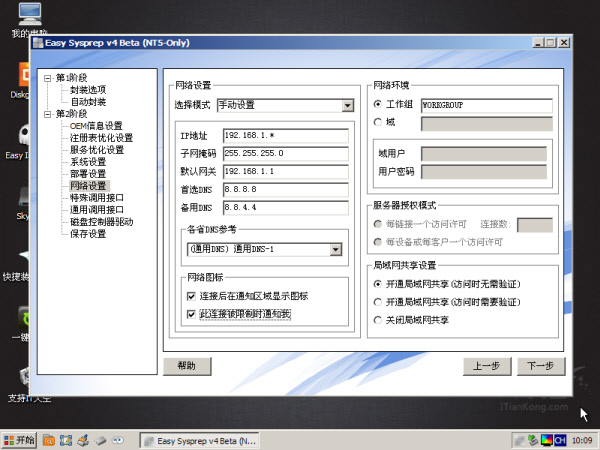
Task: Click the green network tray icon
Action: [533, 440]
